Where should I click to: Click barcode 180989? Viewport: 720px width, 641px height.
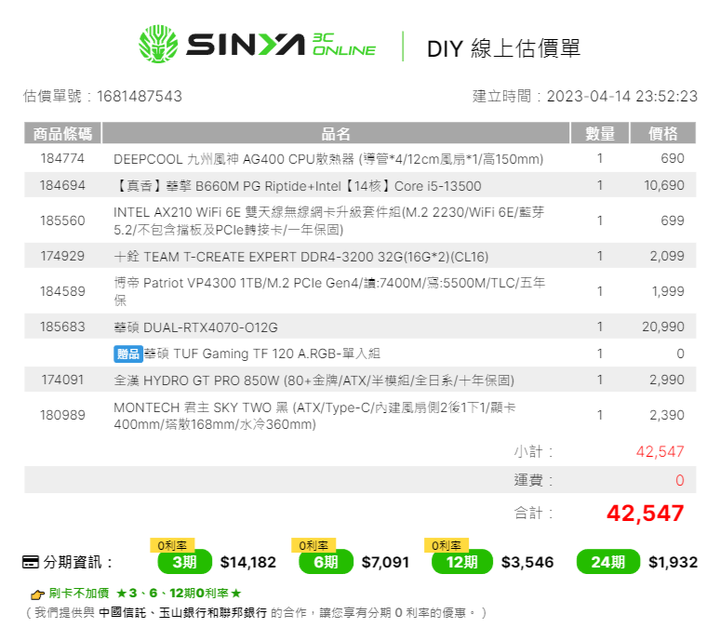click(62, 416)
